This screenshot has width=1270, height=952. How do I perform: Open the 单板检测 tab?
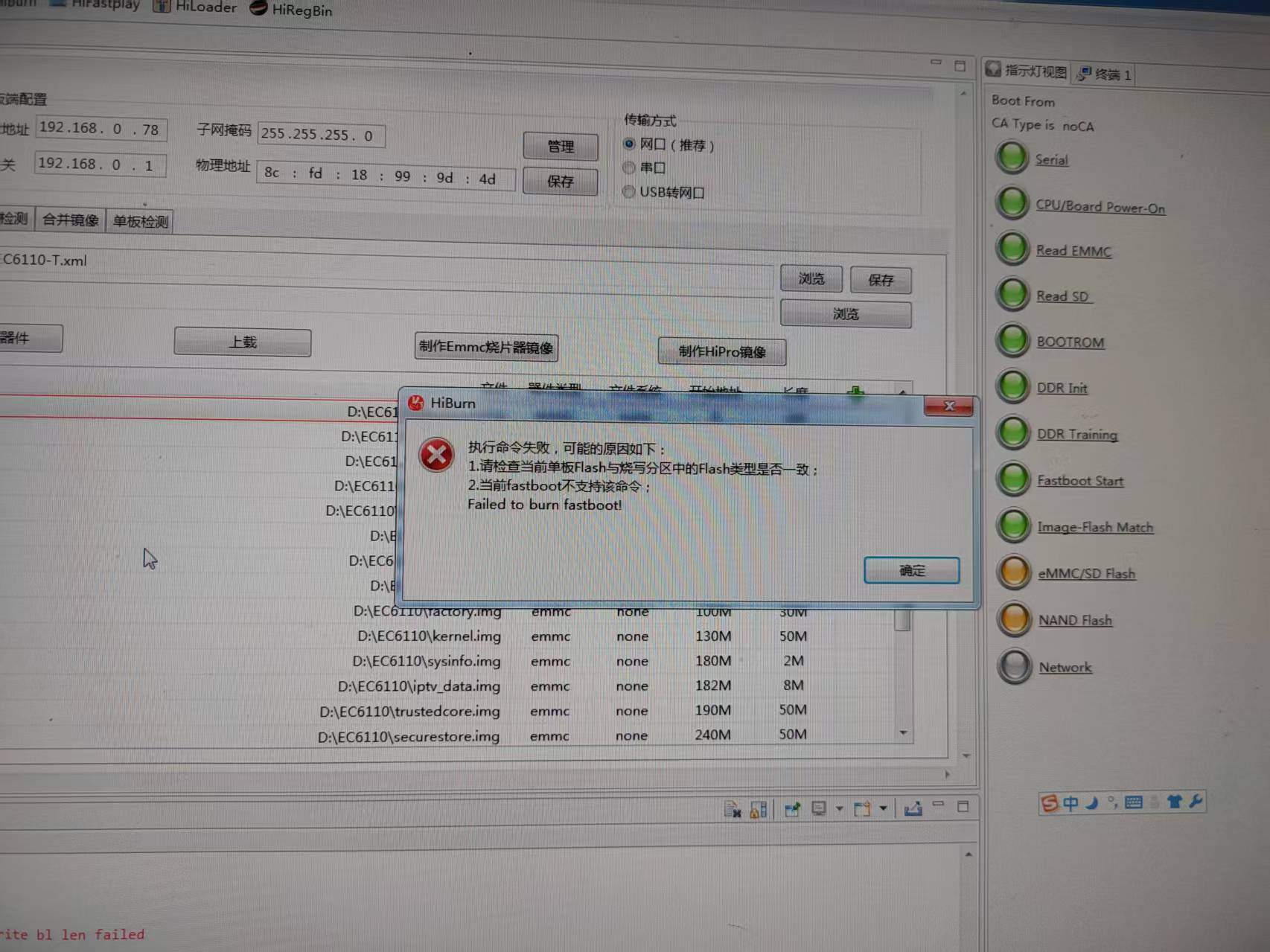(x=140, y=221)
